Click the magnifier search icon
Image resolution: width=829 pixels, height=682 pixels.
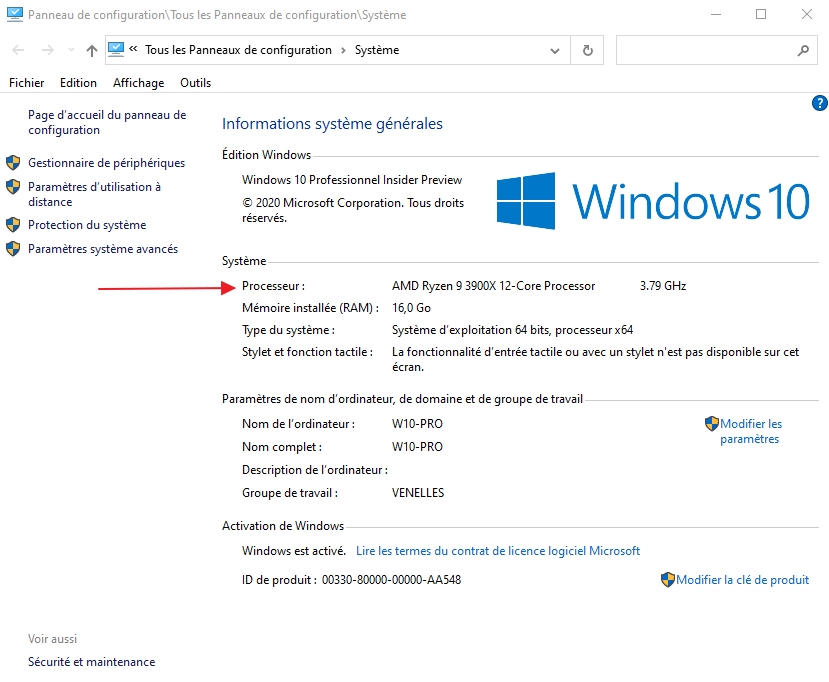coord(803,51)
